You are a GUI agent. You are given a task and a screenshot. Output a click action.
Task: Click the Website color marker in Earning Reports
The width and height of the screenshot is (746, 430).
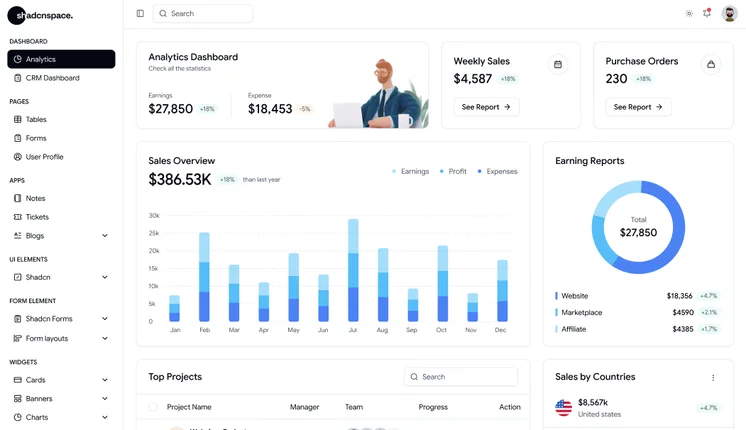tap(556, 296)
